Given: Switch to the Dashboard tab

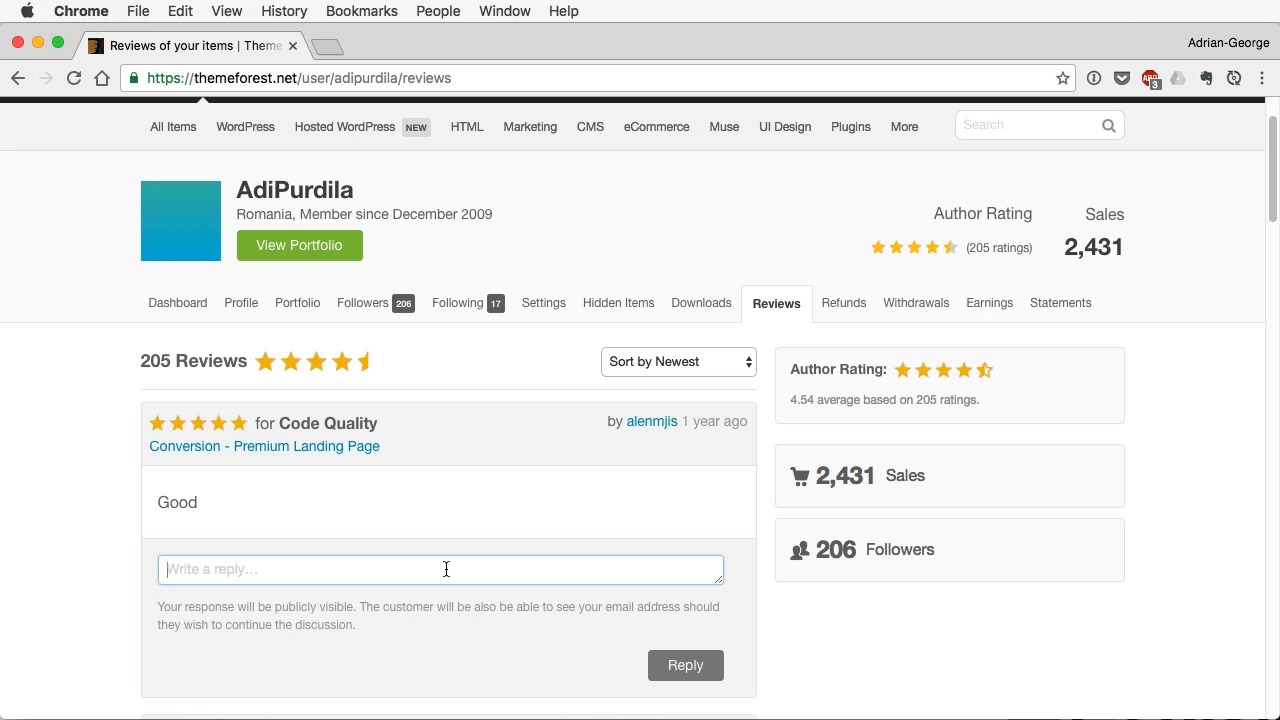Looking at the screenshot, I should tap(177, 303).
